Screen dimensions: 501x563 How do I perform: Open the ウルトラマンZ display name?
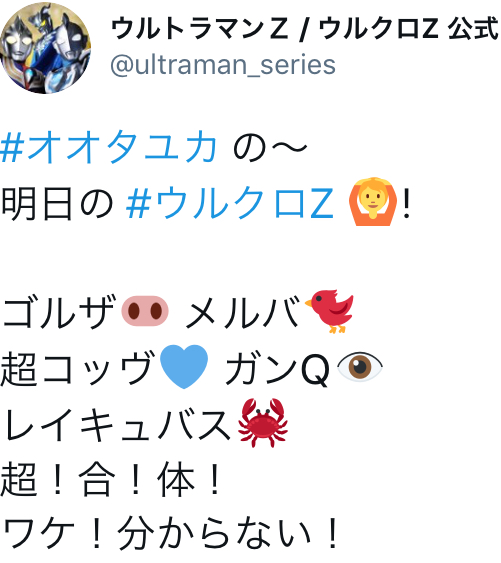click(x=305, y=29)
